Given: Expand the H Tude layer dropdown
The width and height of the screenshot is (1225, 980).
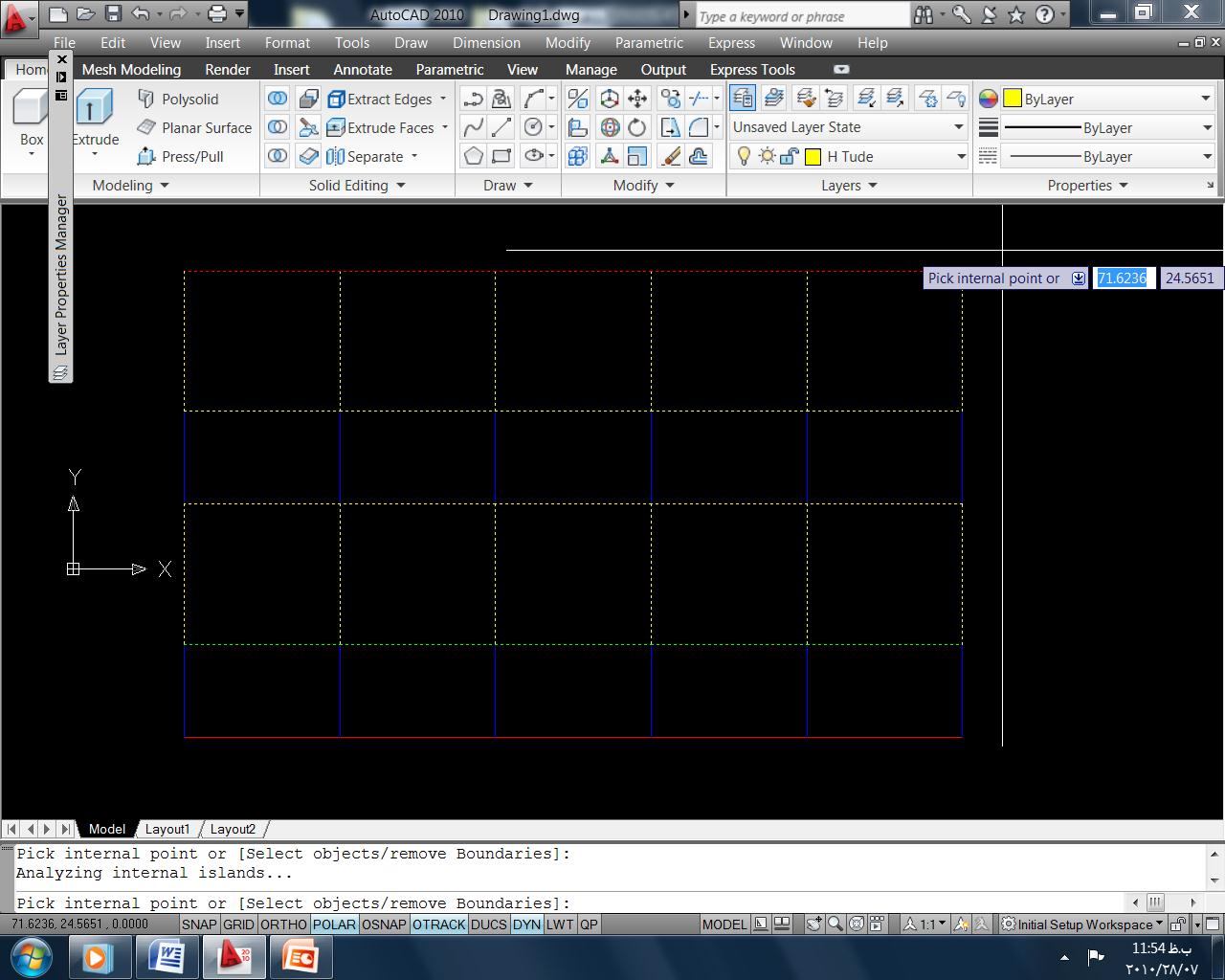Looking at the screenshot, I should click(961, 157).
